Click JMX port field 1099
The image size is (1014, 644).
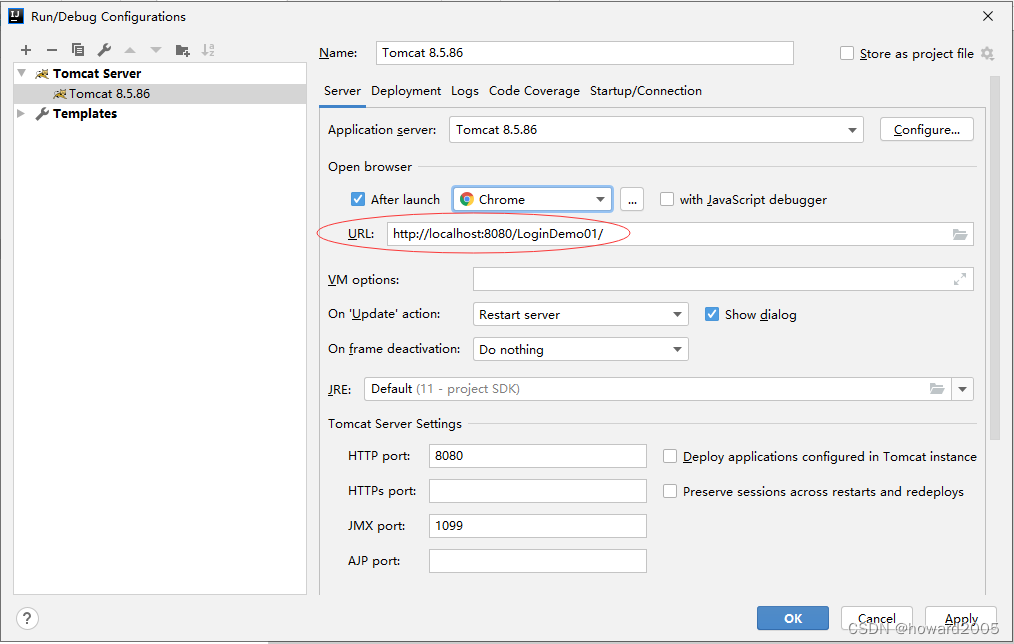tap(537, 526)
